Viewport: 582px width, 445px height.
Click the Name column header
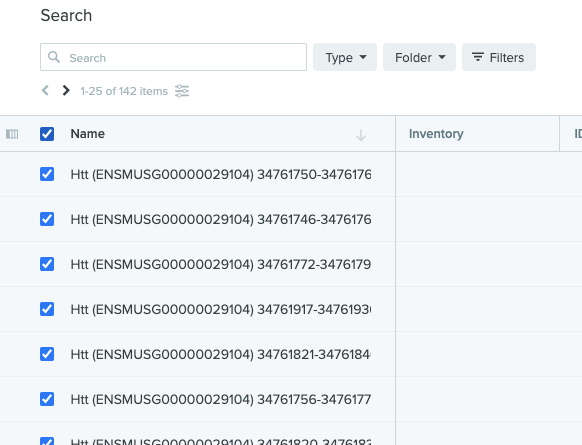tap(88, 134)
